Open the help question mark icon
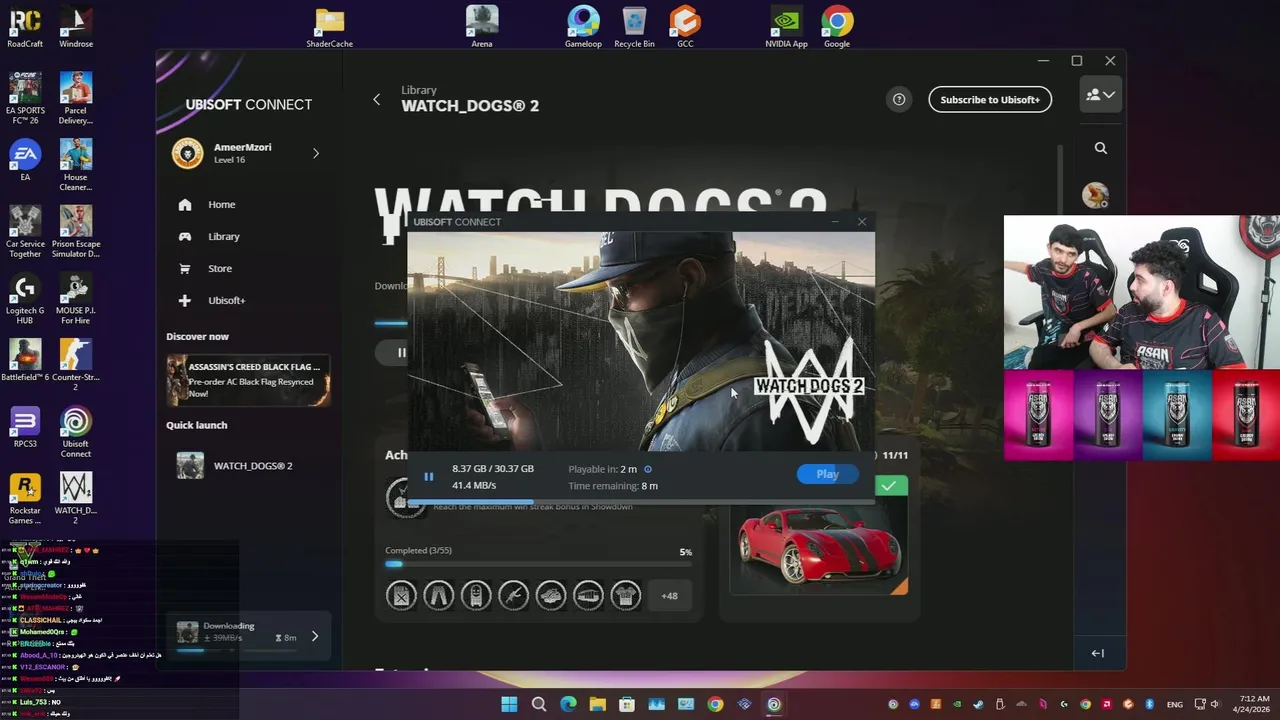1280x720 pixels. pos(899,99)
